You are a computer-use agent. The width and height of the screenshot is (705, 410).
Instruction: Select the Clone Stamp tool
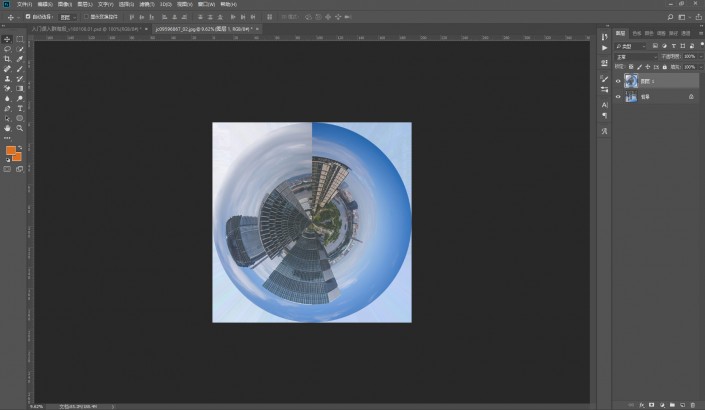[x=7, y=79]
